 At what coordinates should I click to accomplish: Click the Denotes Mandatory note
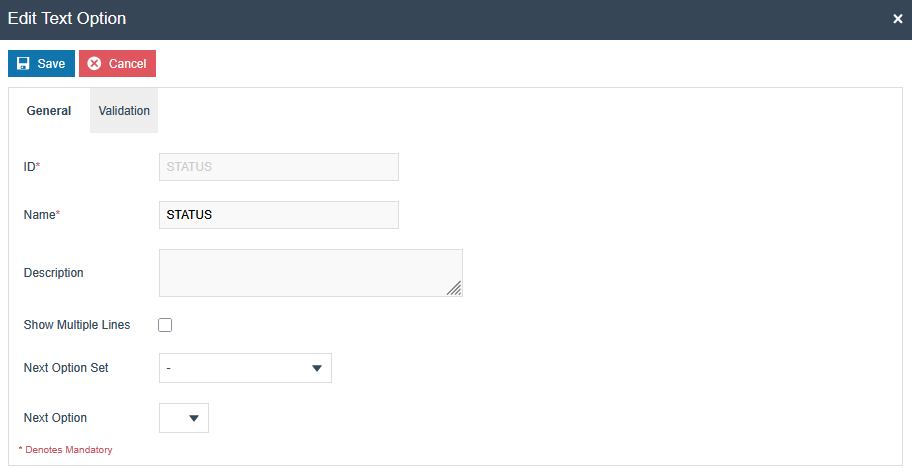tap(66, 450)
